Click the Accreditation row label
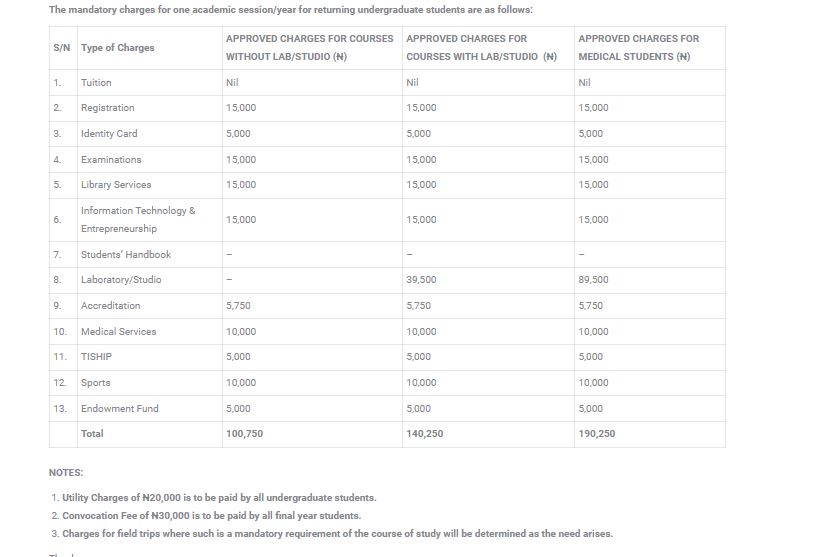The height and width of the screenshot is (557, 814). click(x=110, y=306)
